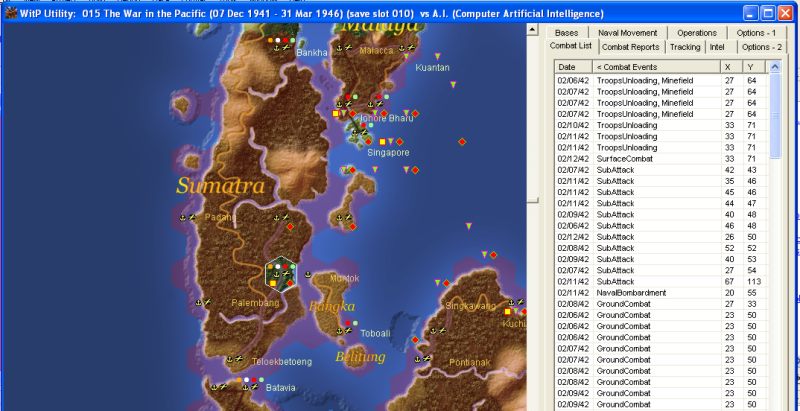The height and width of the screenshot is (411, 800).
Task: Select the Options - 1 tab
Action: click(756, 33)
